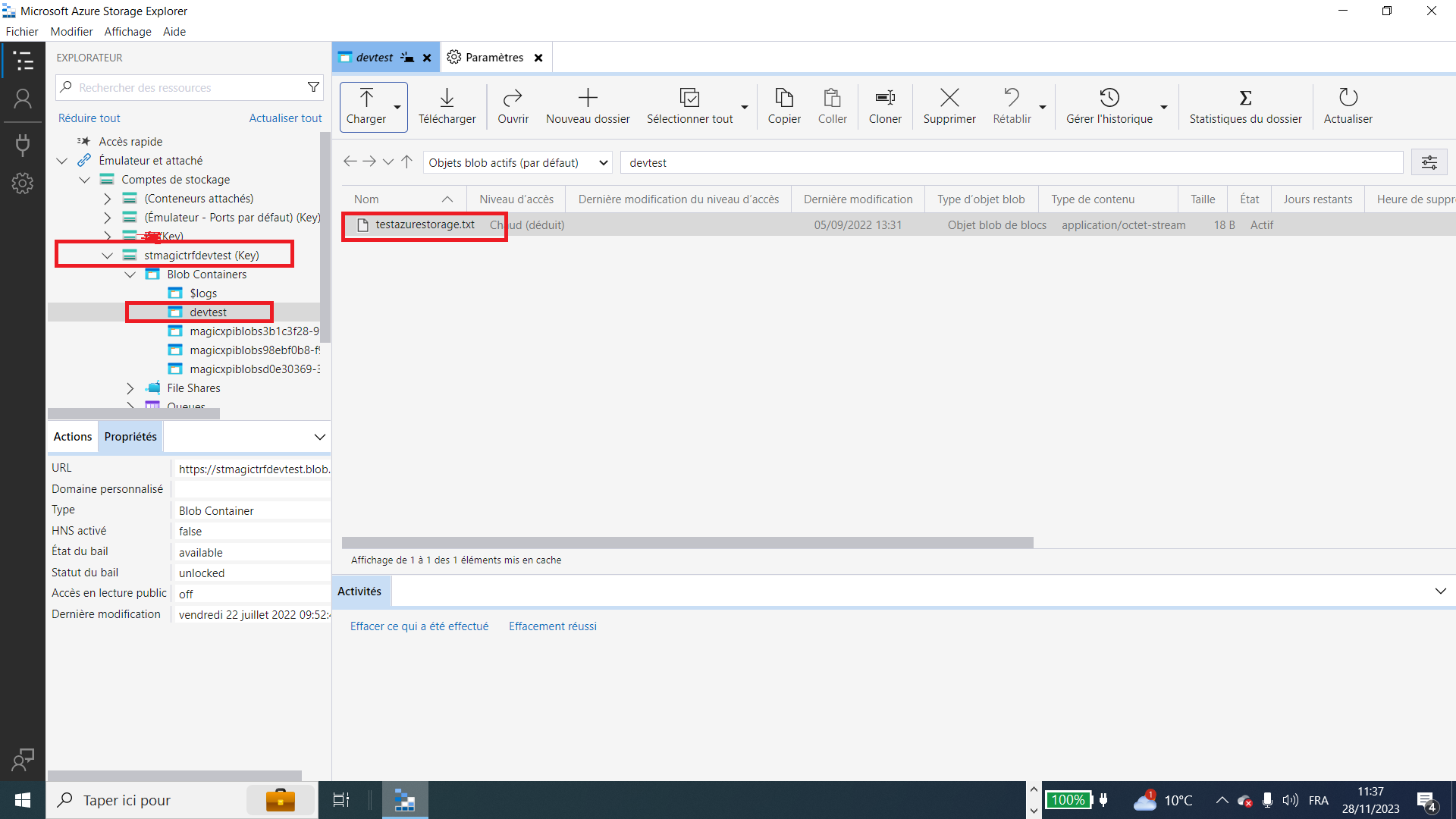Collapse the Blob Containers node
Screen dimensions: 1456x819
point(130,275)
